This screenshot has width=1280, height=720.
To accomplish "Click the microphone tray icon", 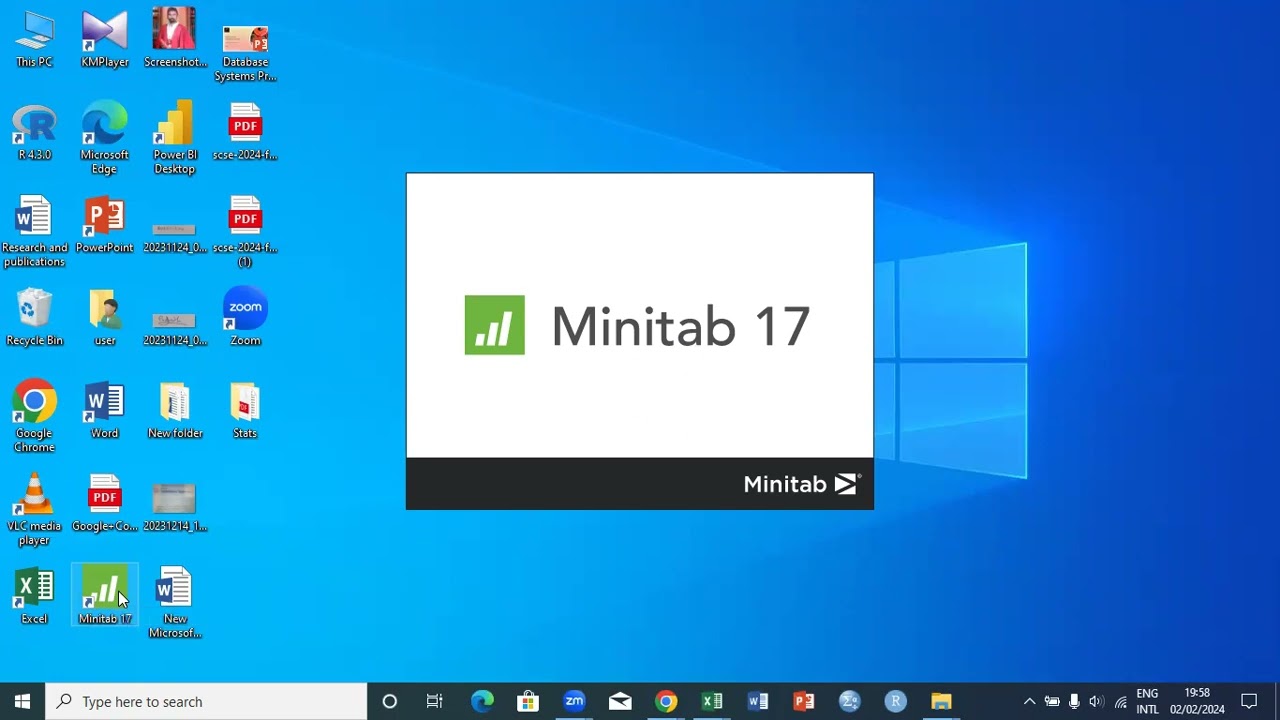I will [1074, 701].
